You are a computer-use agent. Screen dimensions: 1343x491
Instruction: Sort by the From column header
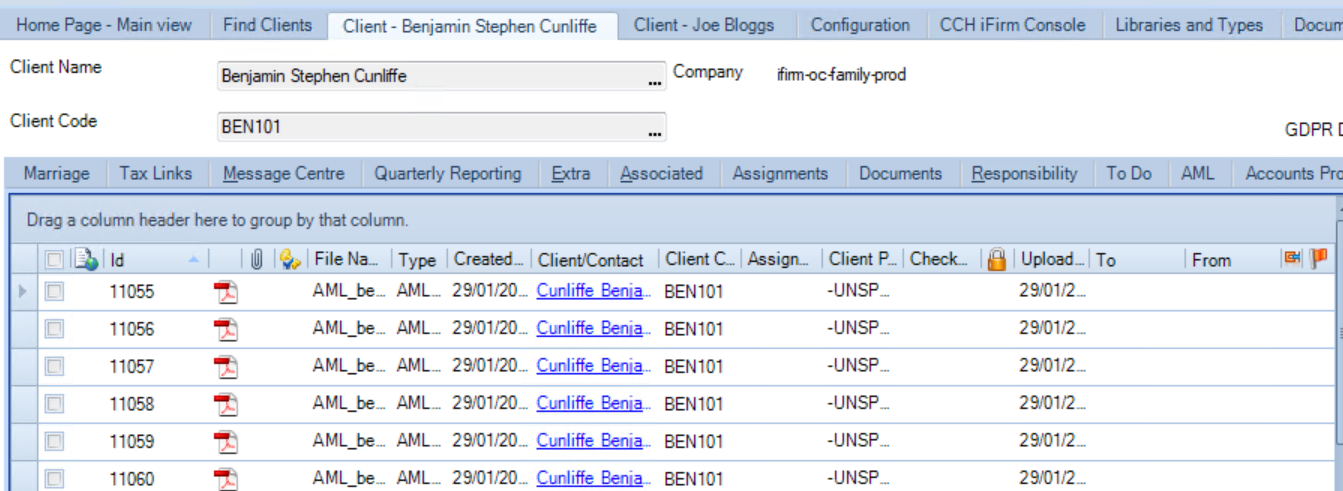click(1234, 260)
